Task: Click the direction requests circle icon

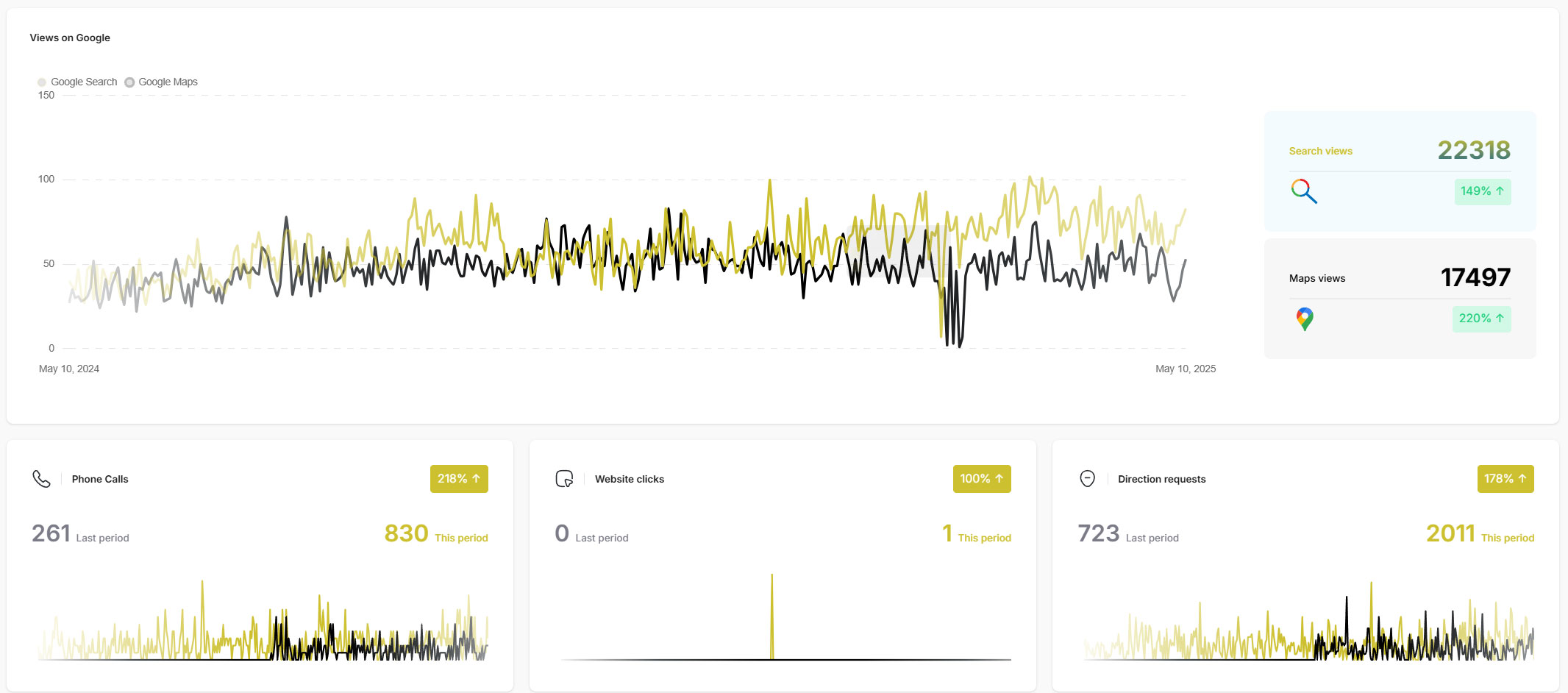Action: pos(1087,479)
